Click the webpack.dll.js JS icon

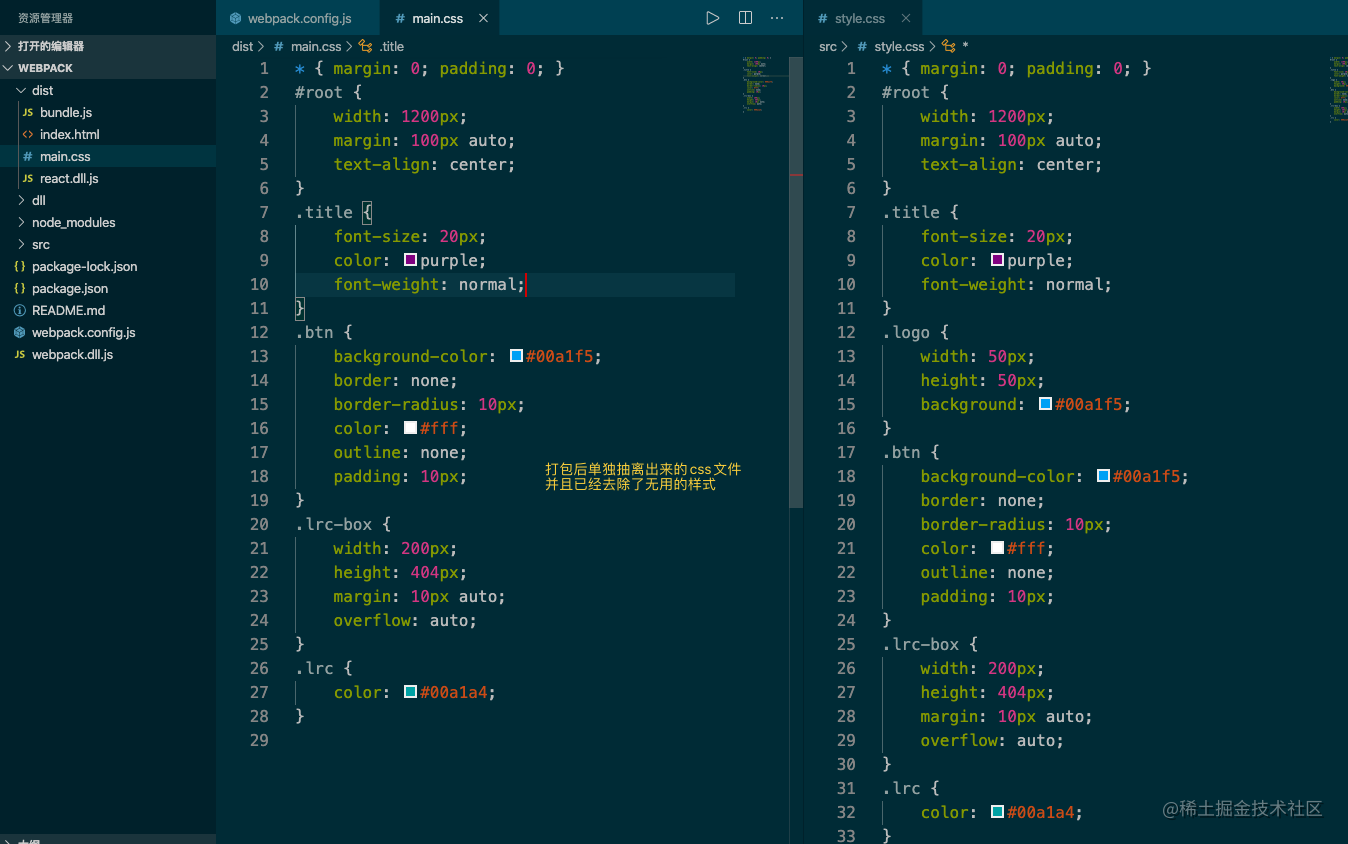coord(20,354)
